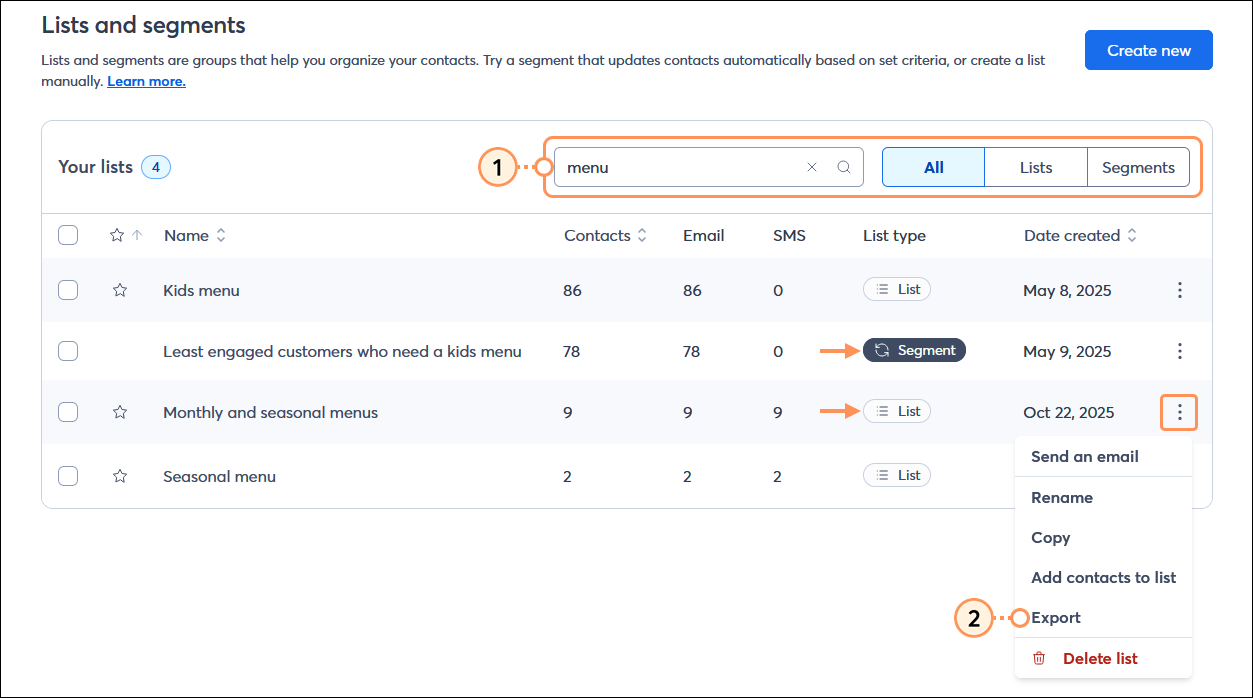This screenshot has width=1253, height=698.
Task: Open the Kids menu list
Action: 201,290
